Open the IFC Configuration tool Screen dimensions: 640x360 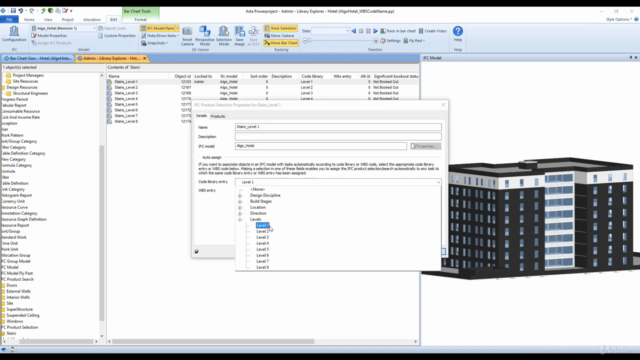tap(14, 34)
